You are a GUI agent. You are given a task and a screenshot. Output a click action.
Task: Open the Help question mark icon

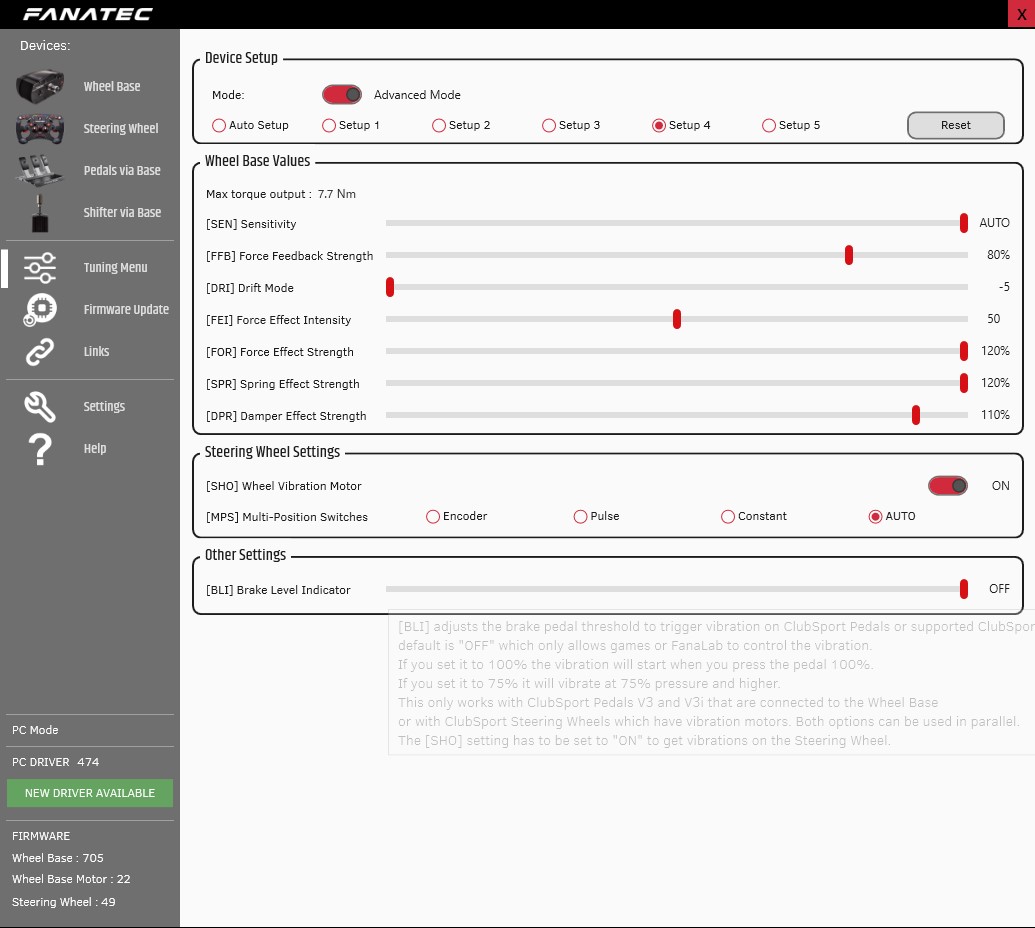(40, 449)
